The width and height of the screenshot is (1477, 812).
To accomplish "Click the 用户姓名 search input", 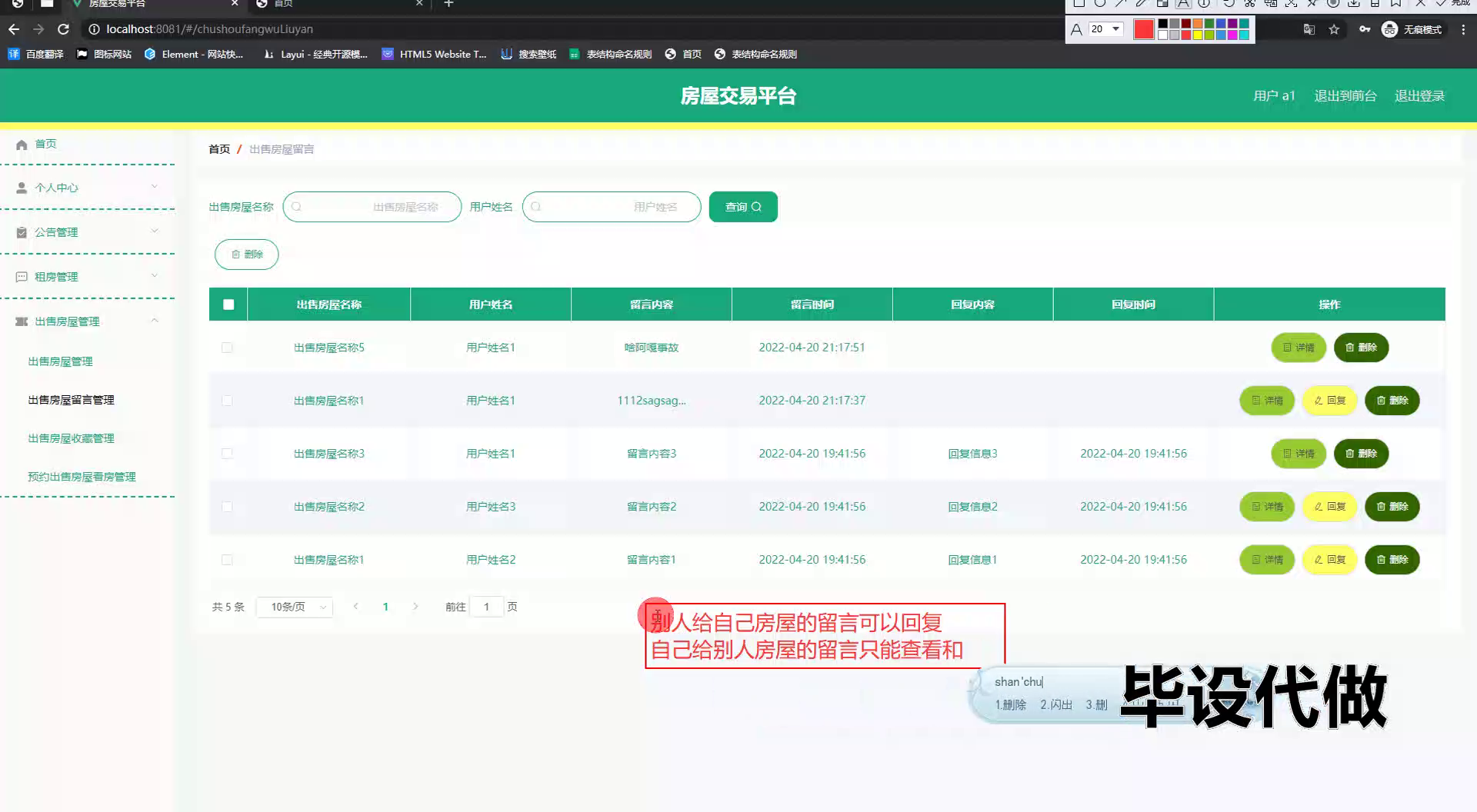I will 612,207.
